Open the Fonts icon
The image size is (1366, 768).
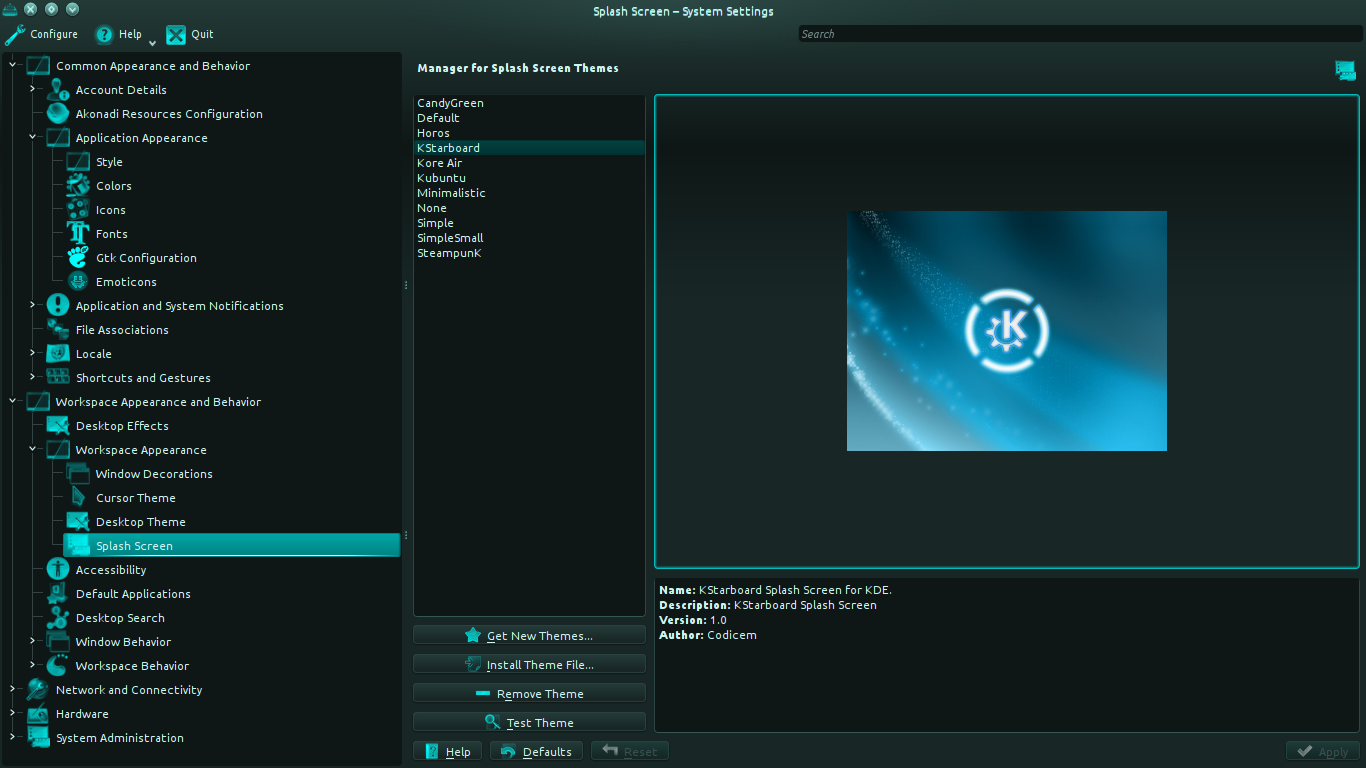click(x=78, y=234)
